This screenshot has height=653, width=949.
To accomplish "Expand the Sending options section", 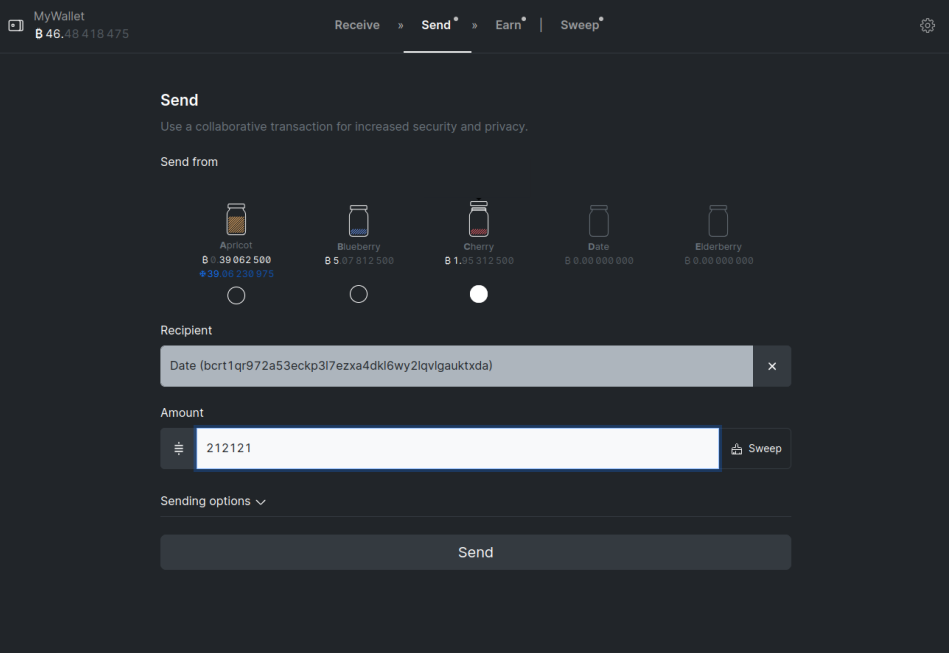I will (x=213, y=501).
